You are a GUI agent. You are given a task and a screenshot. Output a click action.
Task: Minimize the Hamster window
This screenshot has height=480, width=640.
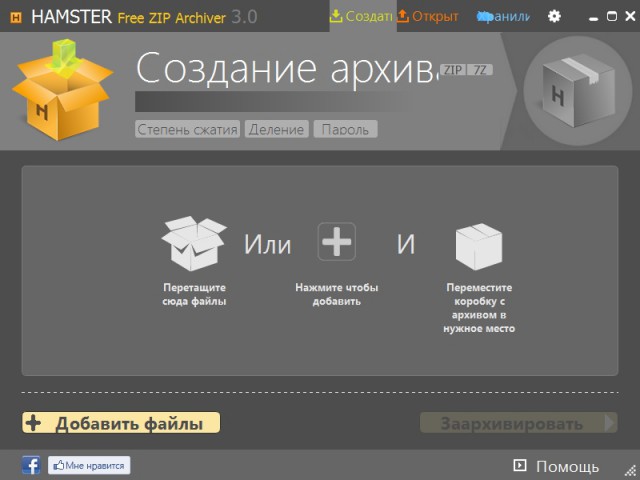coord(593,18)
